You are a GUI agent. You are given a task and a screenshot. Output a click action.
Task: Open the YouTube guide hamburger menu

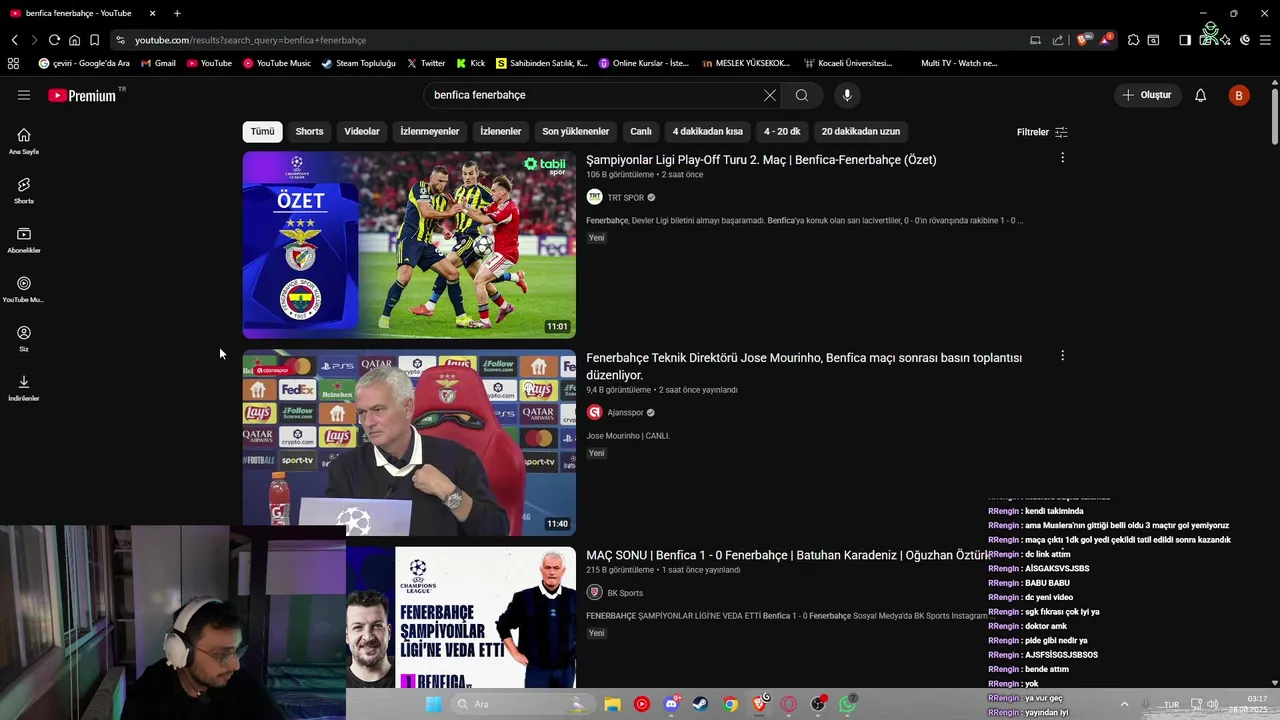[x=24, y=95]
